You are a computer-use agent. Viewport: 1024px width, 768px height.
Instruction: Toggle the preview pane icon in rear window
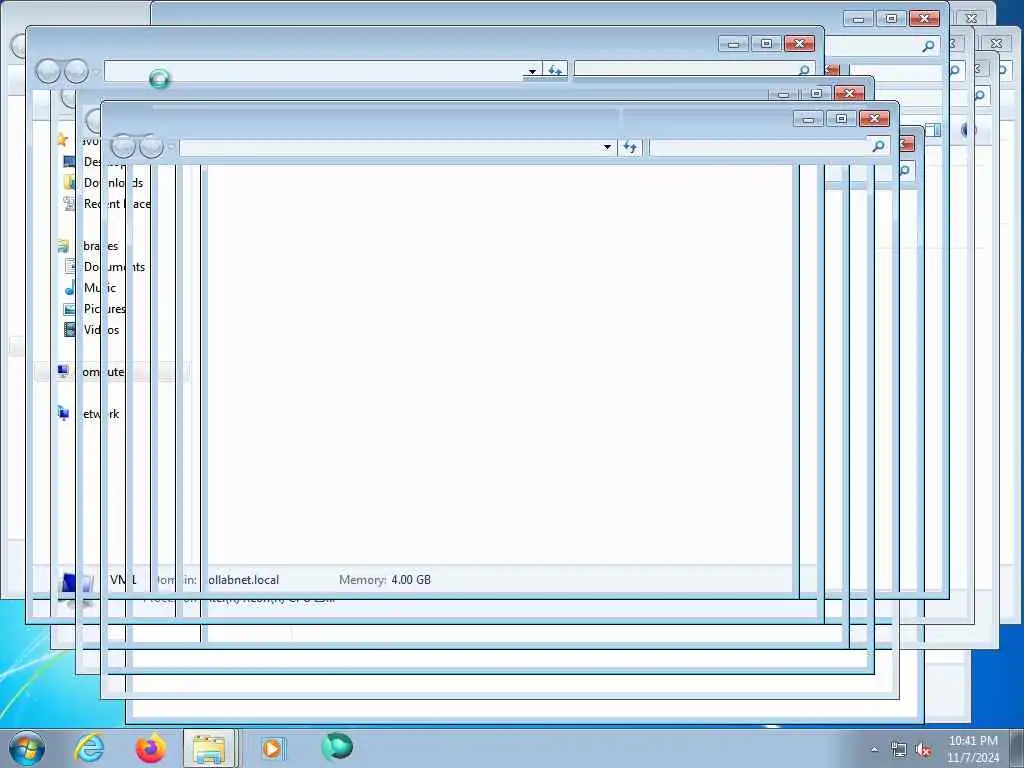(x=933, y=130)
